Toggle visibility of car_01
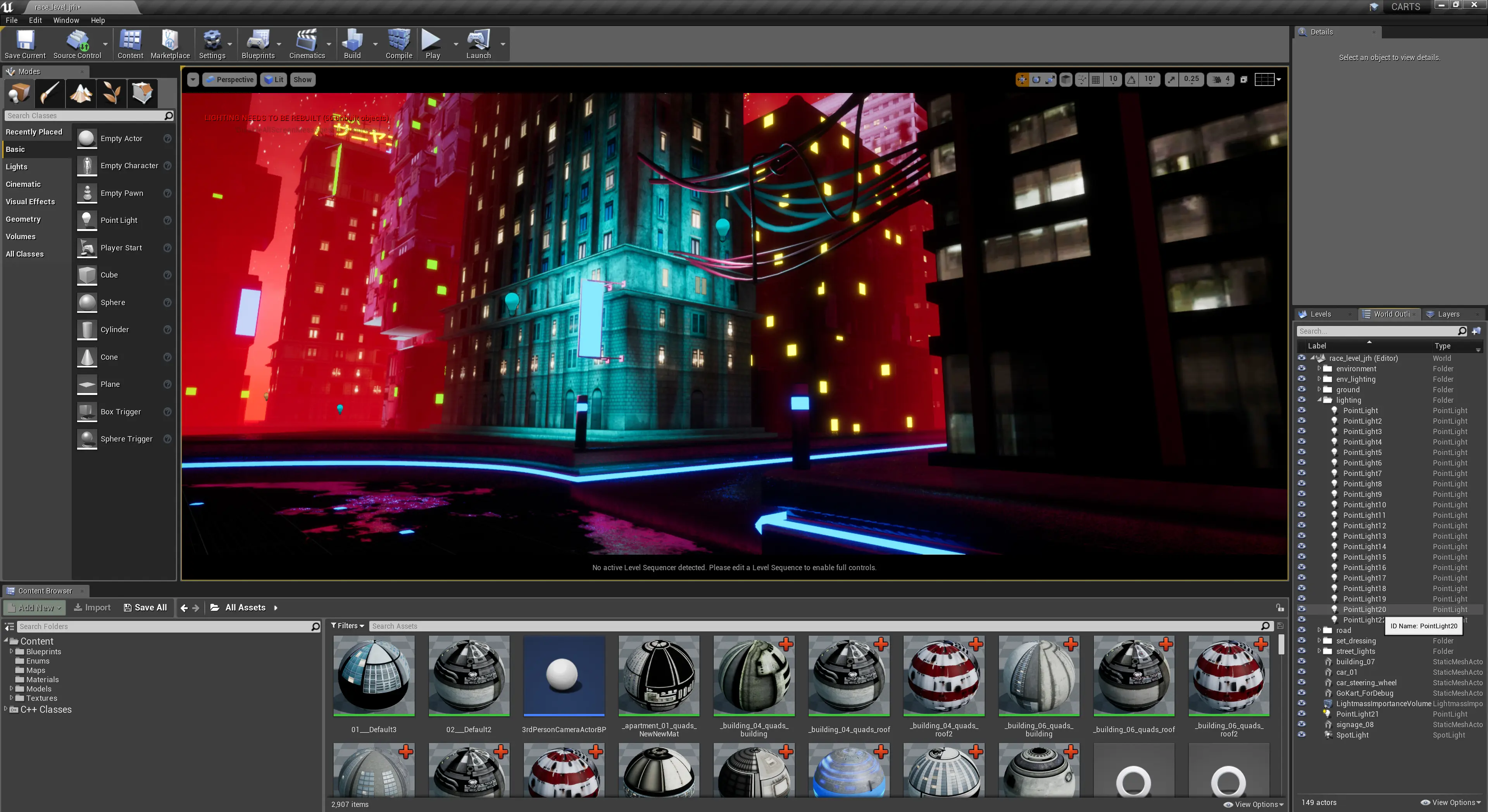Viewport: 1488px width, 812px height. [x=1302, y=672]
